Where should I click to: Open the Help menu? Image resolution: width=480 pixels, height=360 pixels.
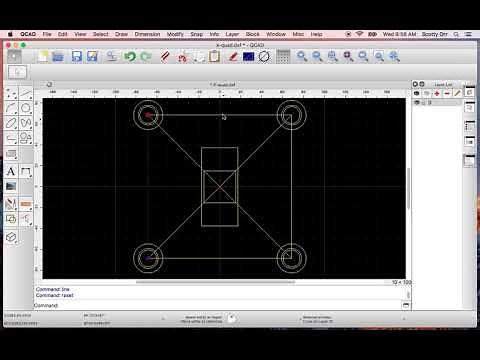316,34
